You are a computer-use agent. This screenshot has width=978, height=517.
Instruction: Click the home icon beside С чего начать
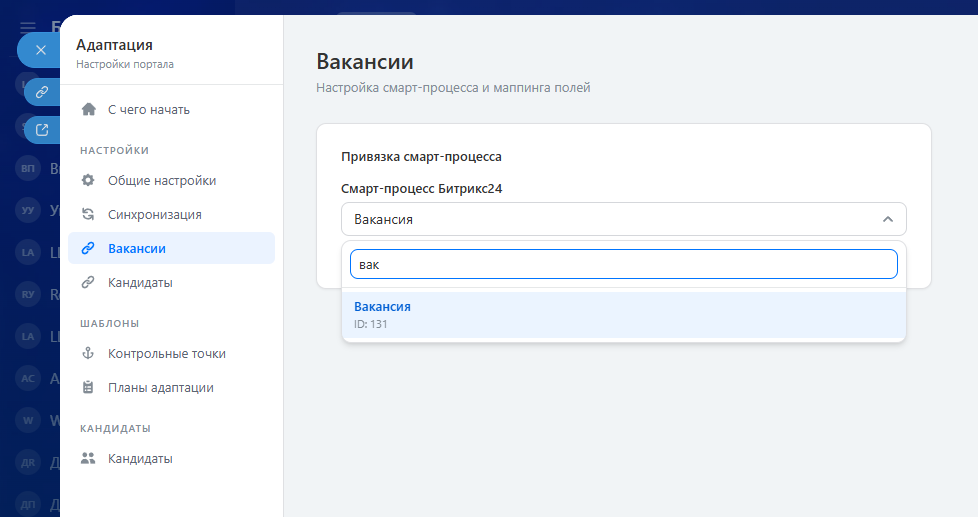[x=89, y=109]
